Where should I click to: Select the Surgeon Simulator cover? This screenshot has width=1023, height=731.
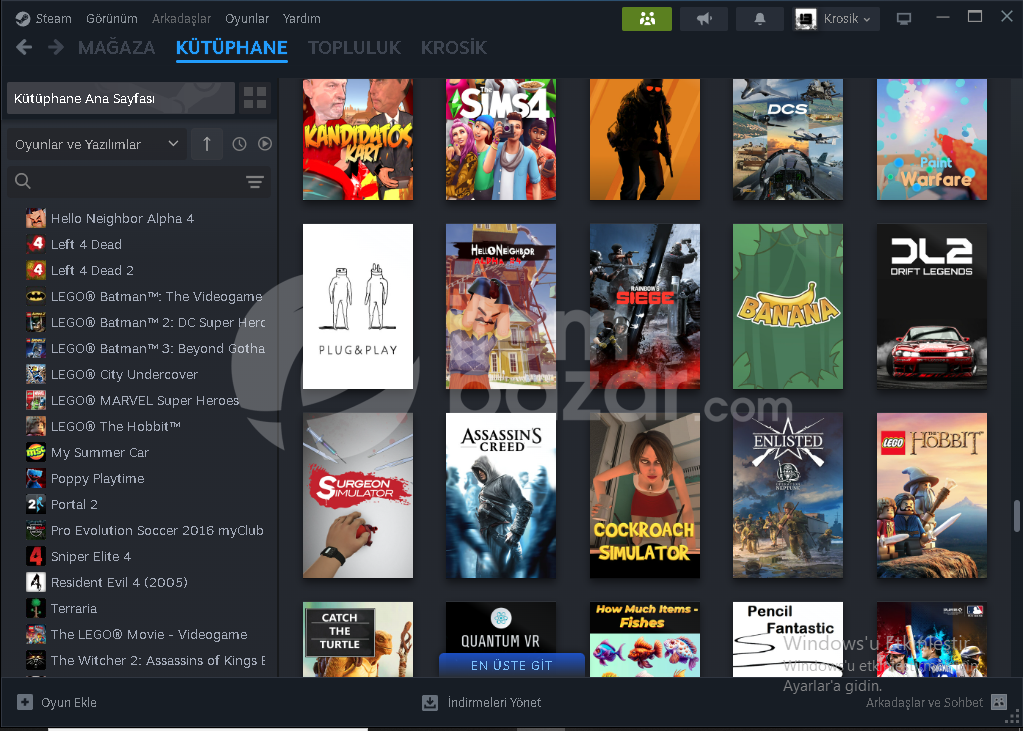(358, 495)
